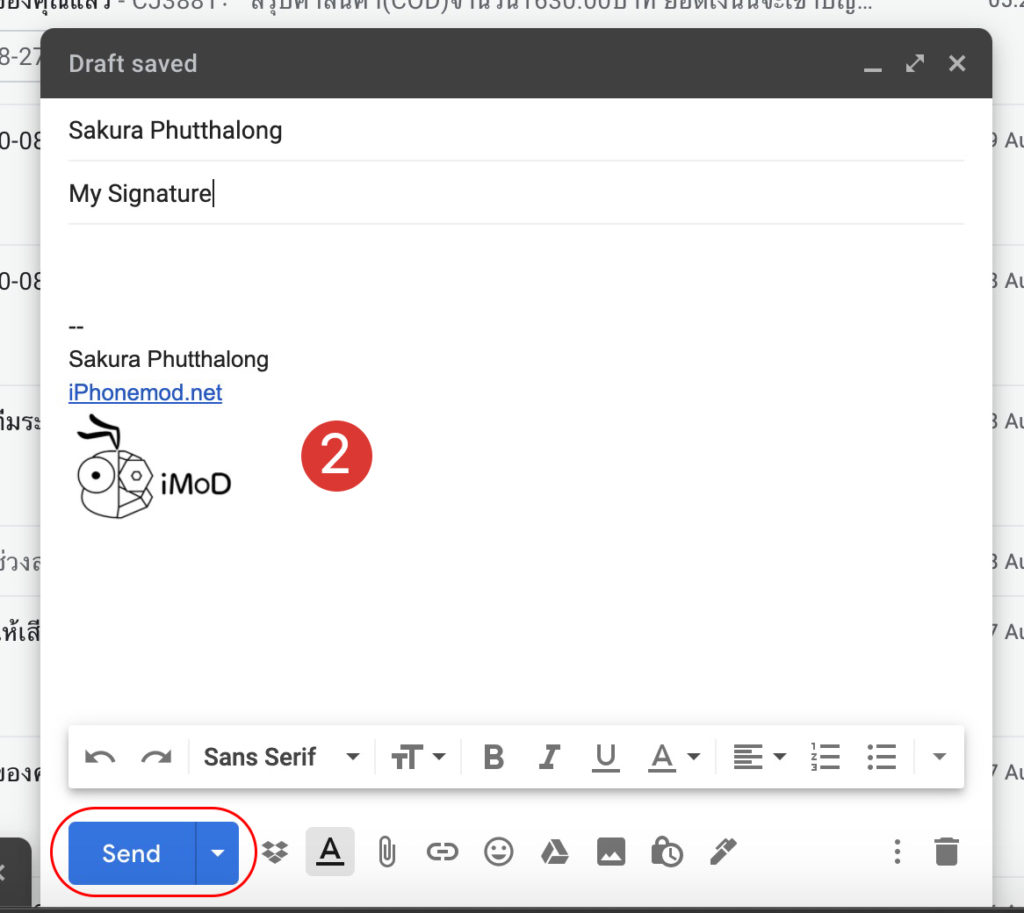Attach files with the paperclip icon
This screenshot has height=913, width=1024.
tap(386, 852)
